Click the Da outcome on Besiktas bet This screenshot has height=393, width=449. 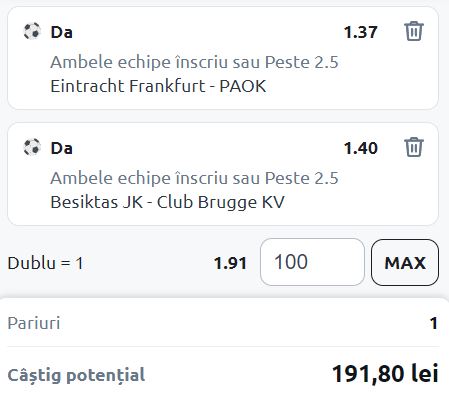(61, 148)
